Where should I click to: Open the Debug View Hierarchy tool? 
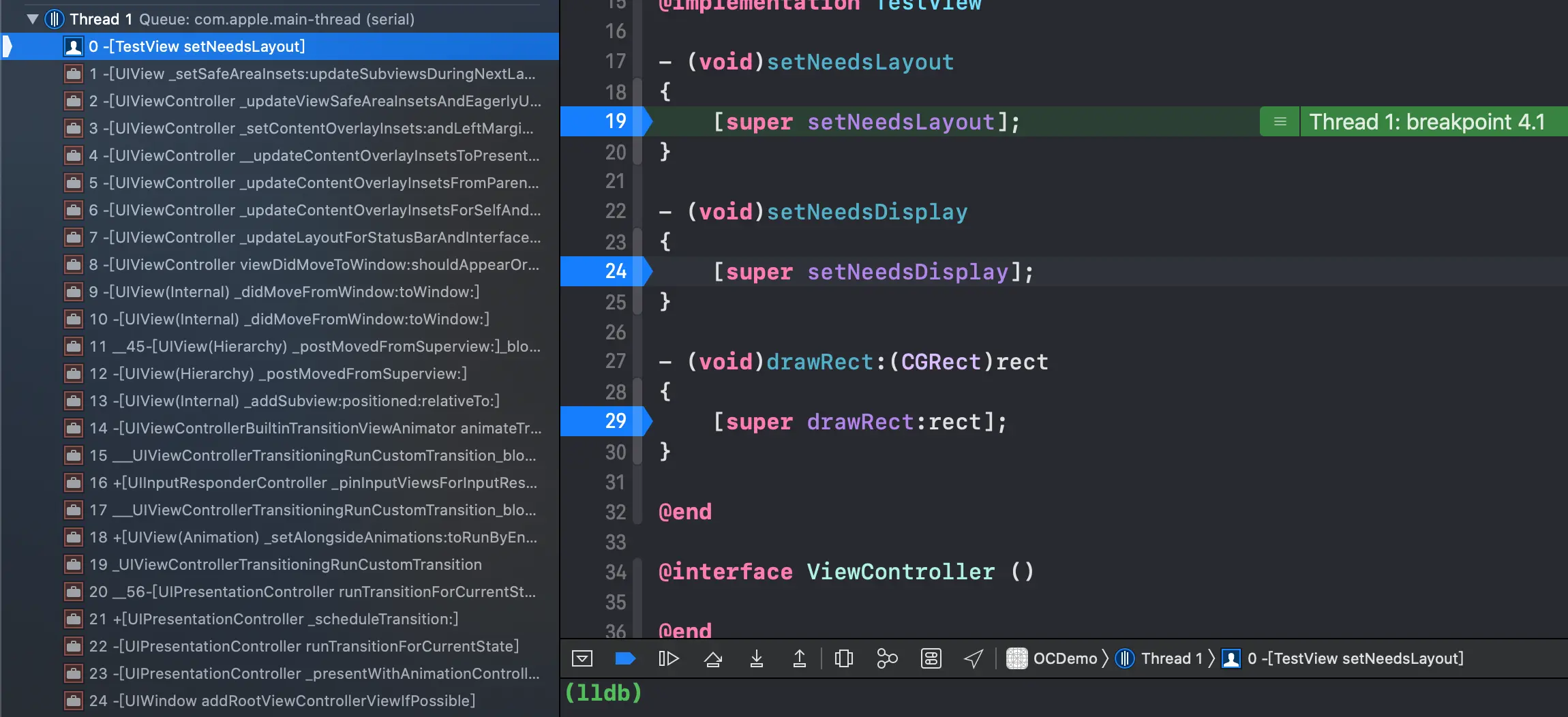coord(844,658)
